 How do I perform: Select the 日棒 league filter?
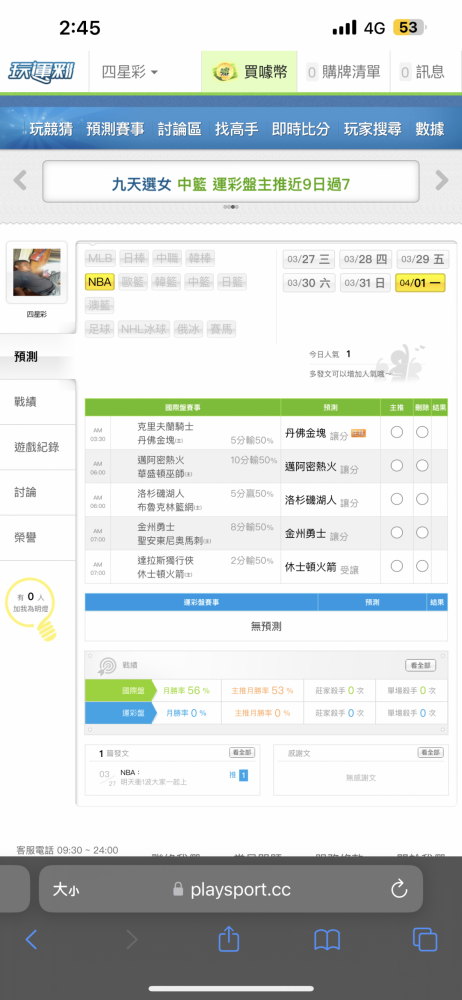tap(133, 258)
